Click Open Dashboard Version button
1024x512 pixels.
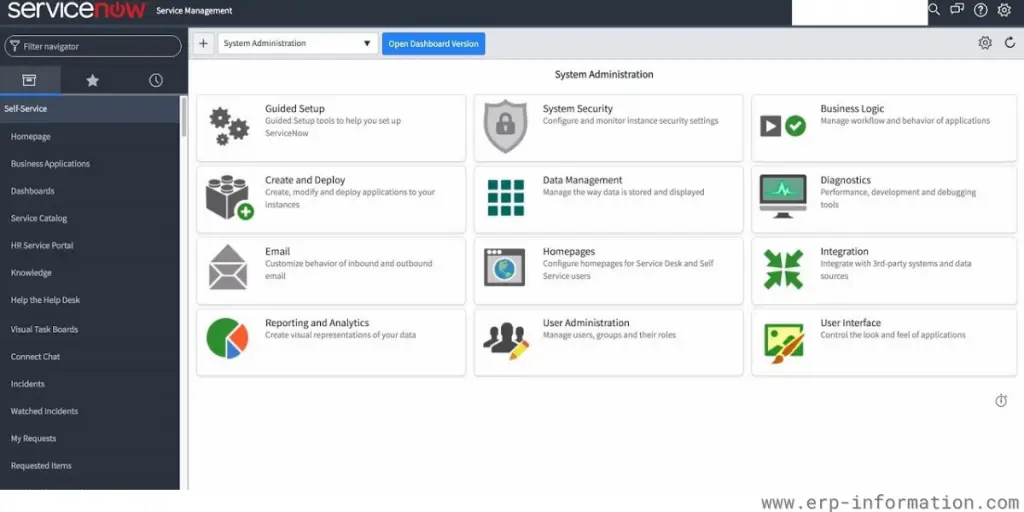433,44
